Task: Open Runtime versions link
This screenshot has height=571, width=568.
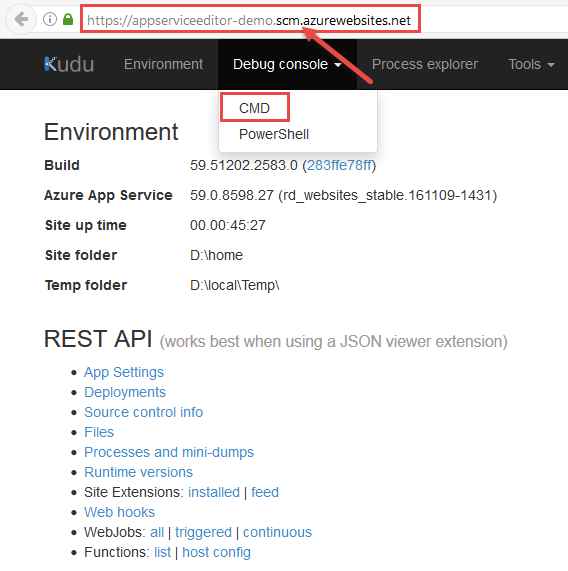Action: pos(138,472)
